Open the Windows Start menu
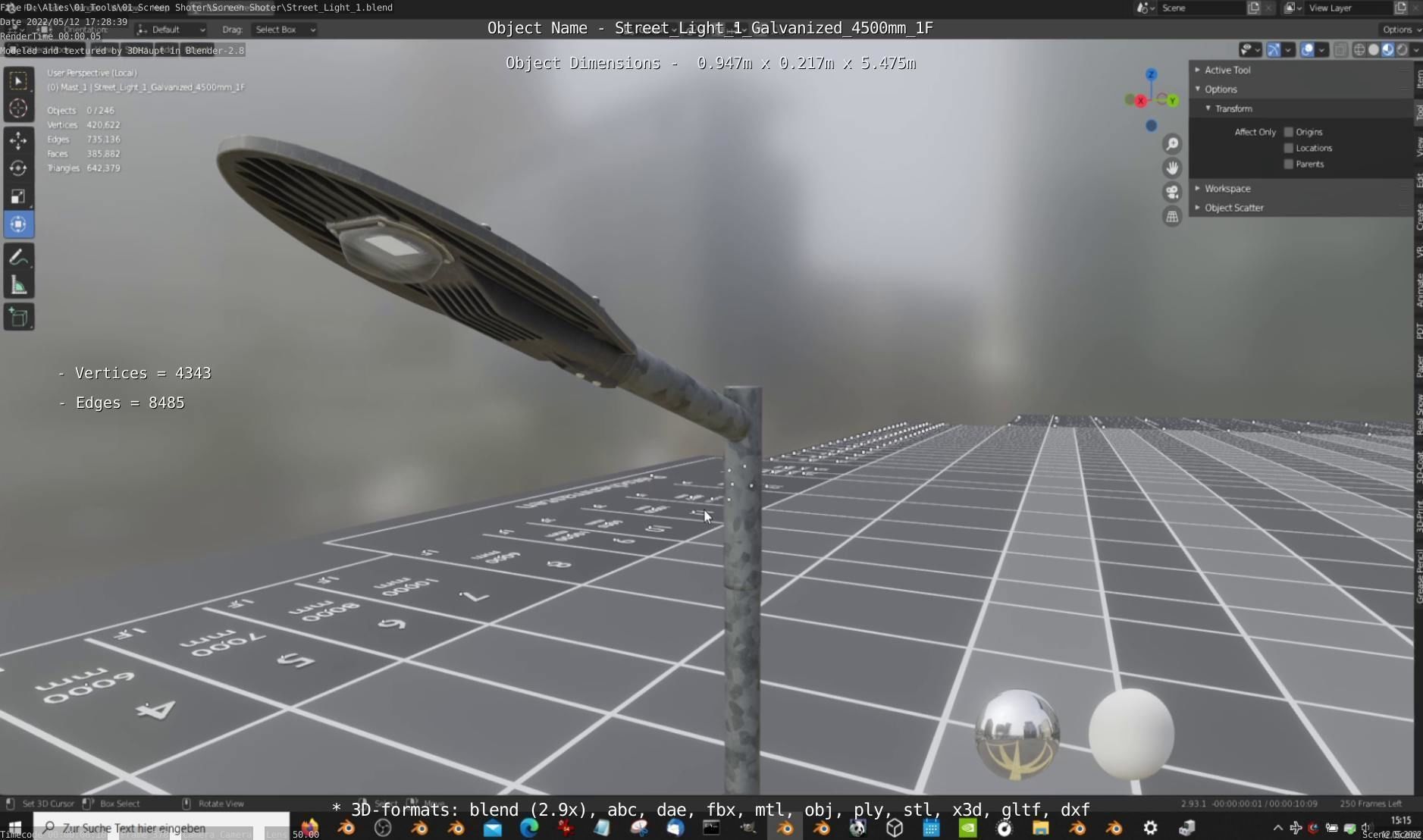1423x840 pixels. 15,828
